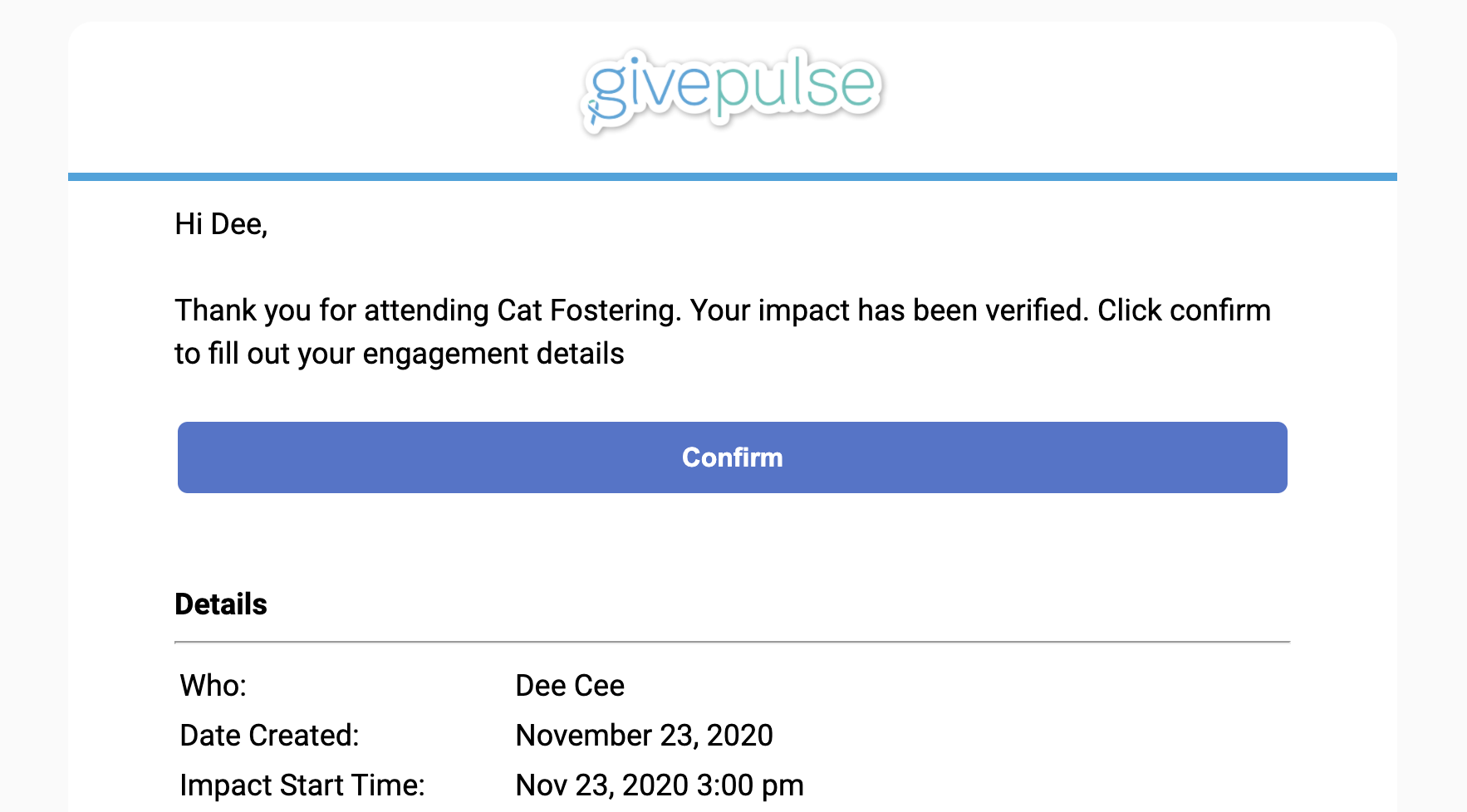The height and width of the screenshot is (812, 1467).
Task: Click the 'Thank you for attending' text
Action: coord(331,311)
